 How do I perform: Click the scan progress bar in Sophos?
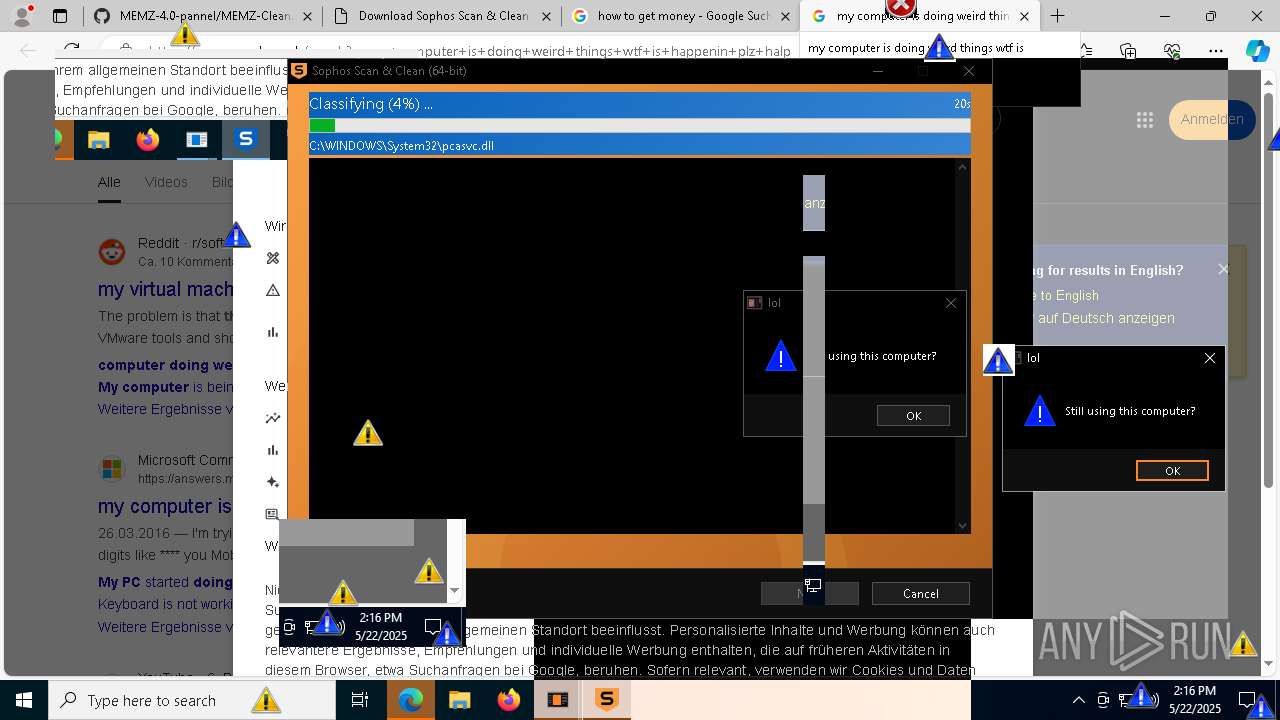coord(639,125)
